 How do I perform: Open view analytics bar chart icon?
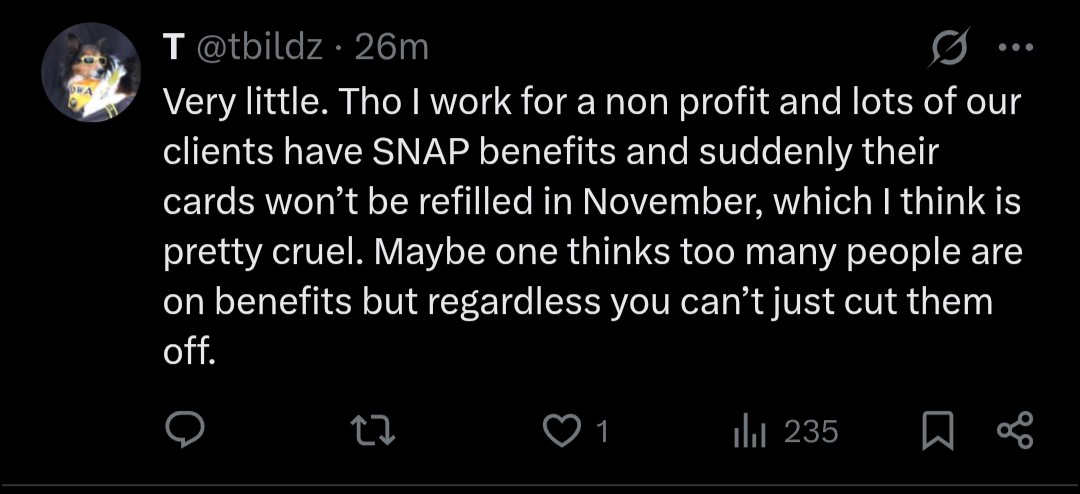(x=748, y=431)
